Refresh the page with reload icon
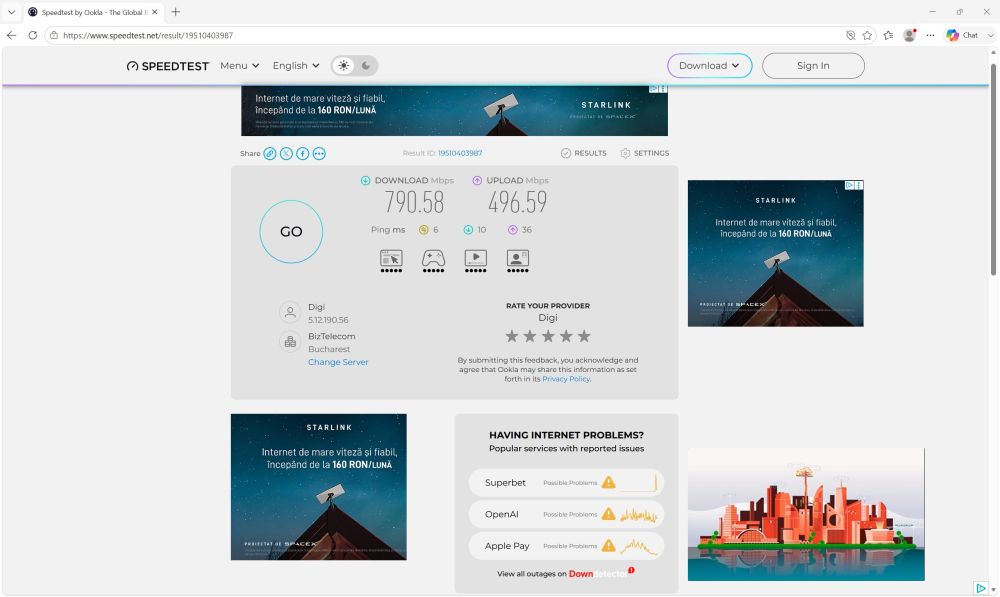 point(33,35)
